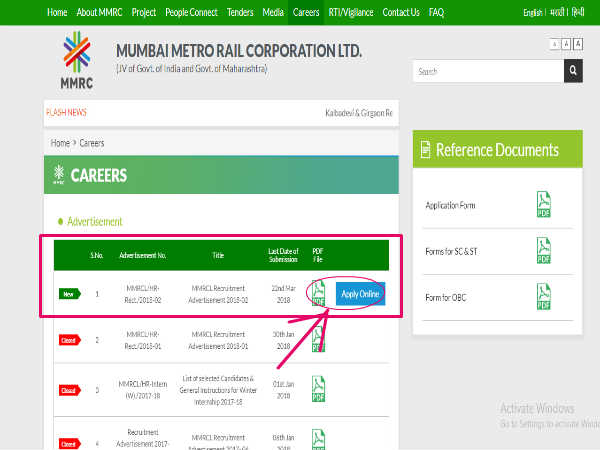
Task: Click the Apply Online button
Action: pos(360,294)
